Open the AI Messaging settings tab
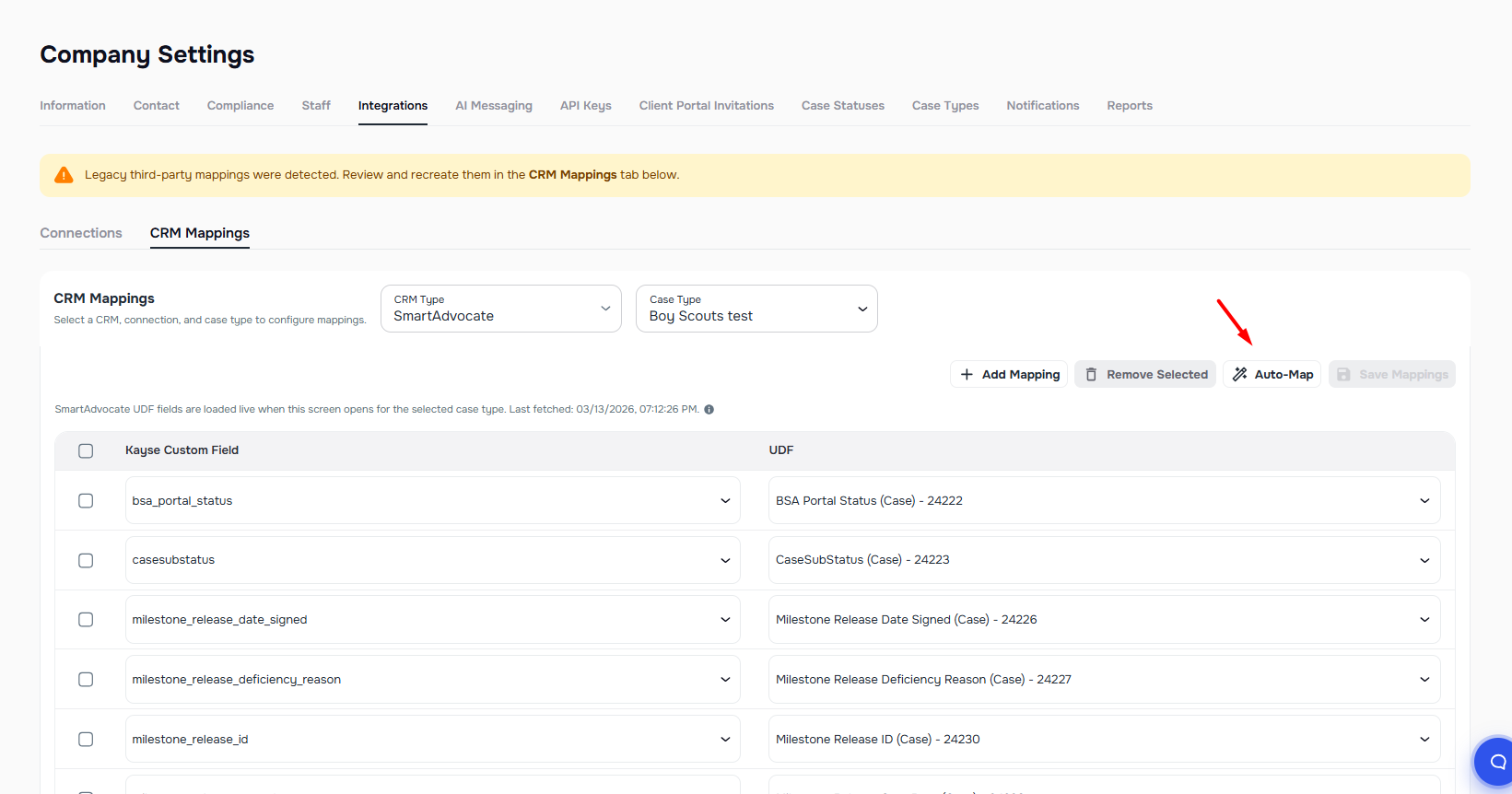Image resolution: width=1512 pixels, height=794 pixels. [493, 106]
